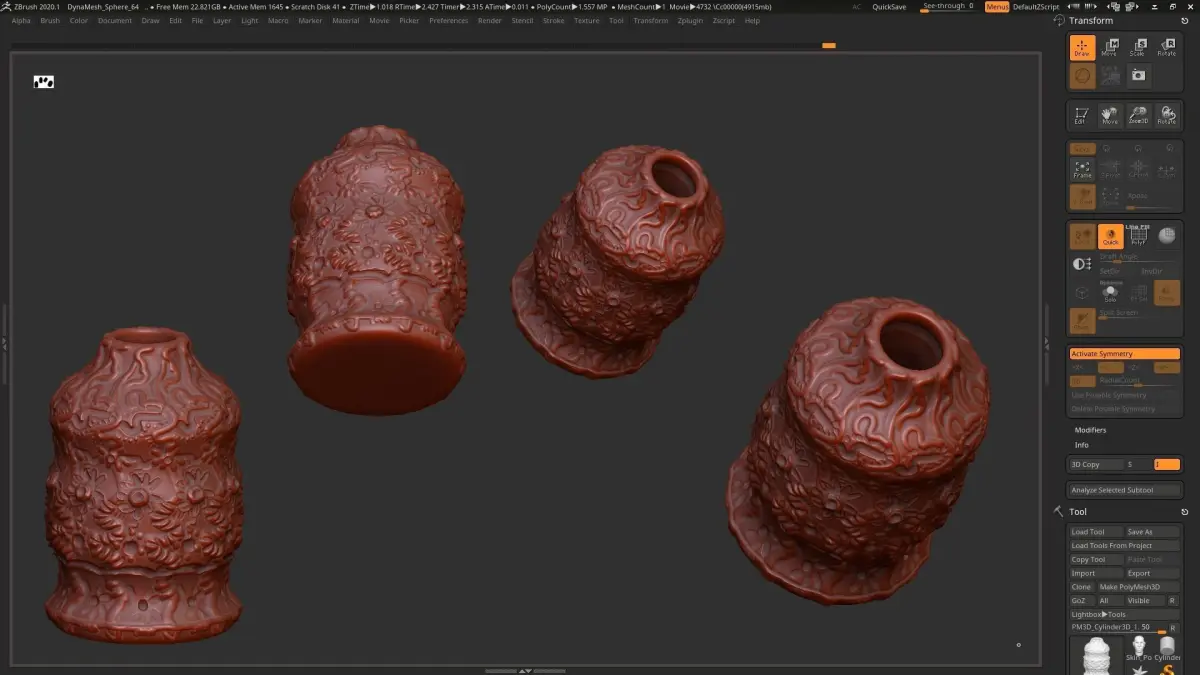Select the Scale (S) transform icon

[x=1138, y=47]
